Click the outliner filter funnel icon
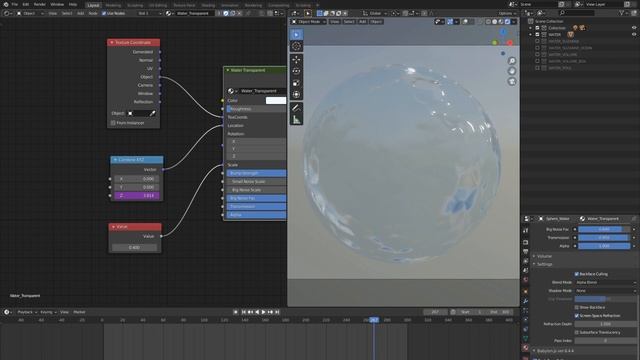 pyautogui.click(x=622, y=13)
